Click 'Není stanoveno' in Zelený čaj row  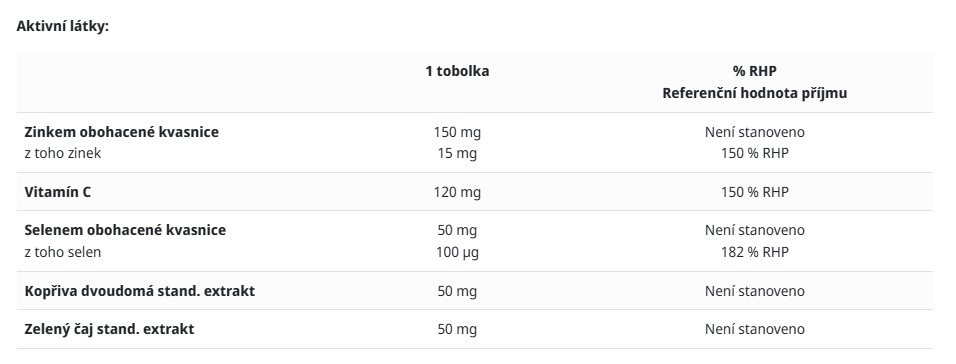click(755, 329)
